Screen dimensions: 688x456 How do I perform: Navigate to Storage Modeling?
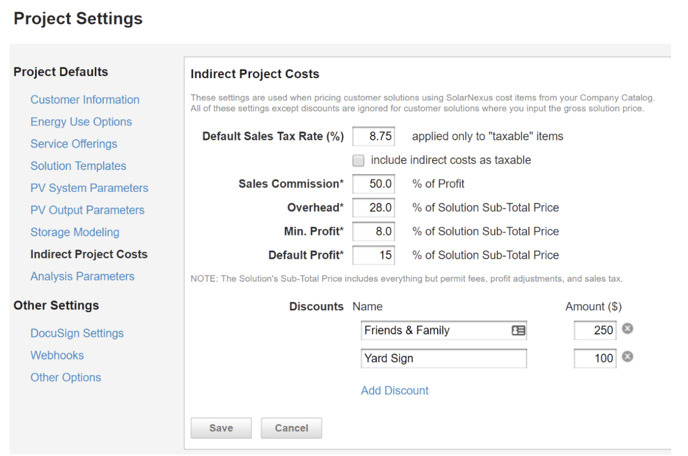(x=75, y=232)
